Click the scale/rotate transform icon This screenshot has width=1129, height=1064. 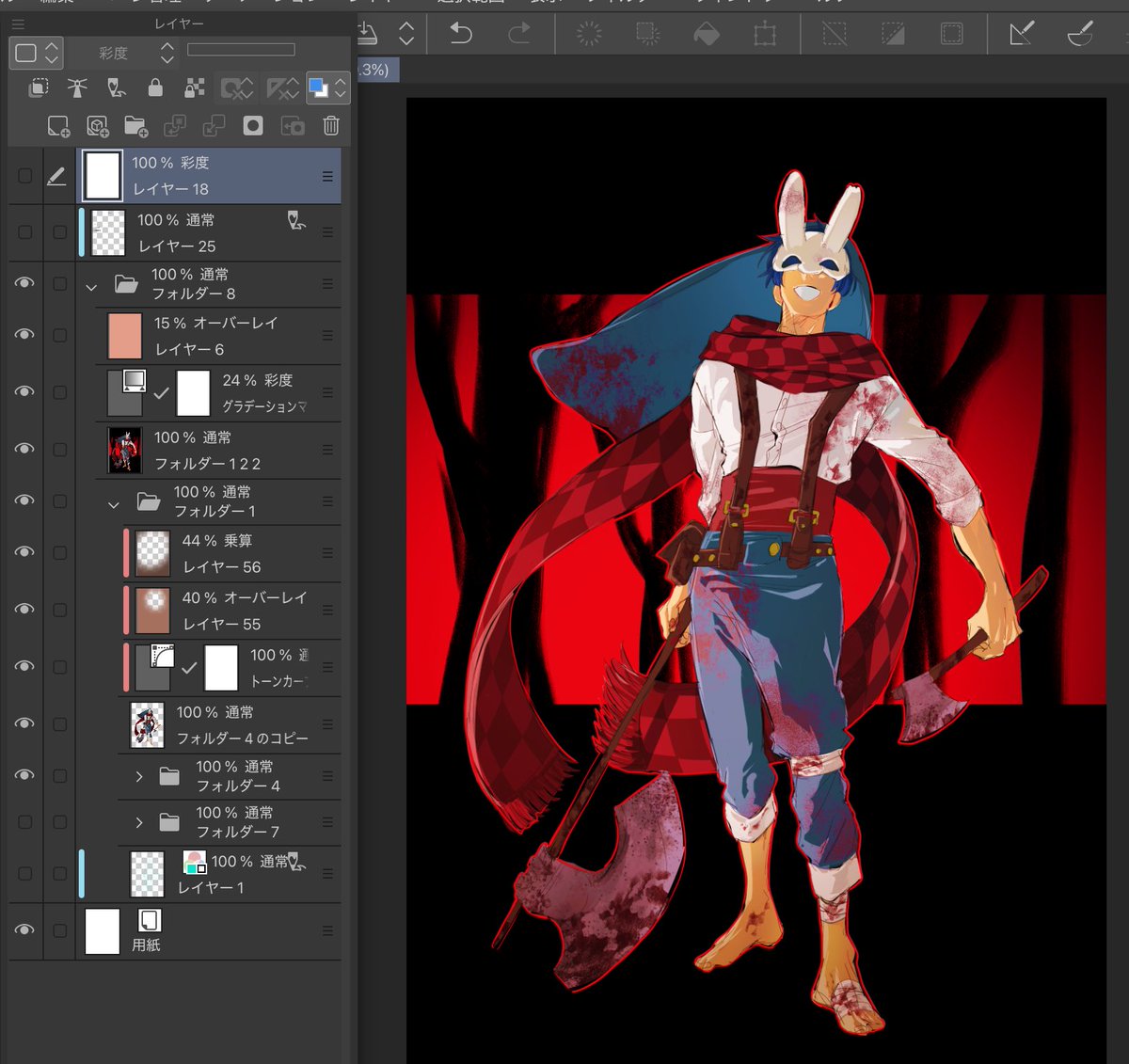[765, 35]
